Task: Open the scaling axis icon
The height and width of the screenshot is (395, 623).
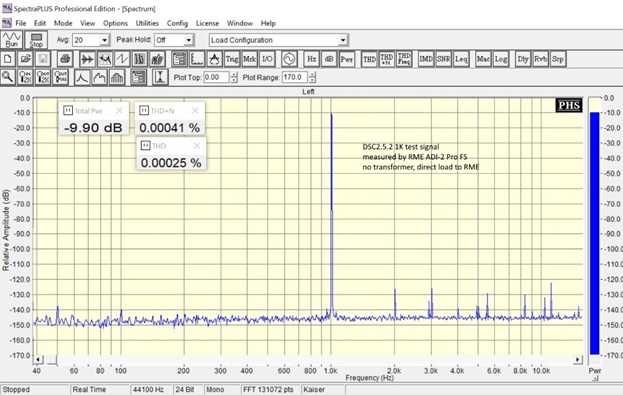Action: click(x=197, y=59)
